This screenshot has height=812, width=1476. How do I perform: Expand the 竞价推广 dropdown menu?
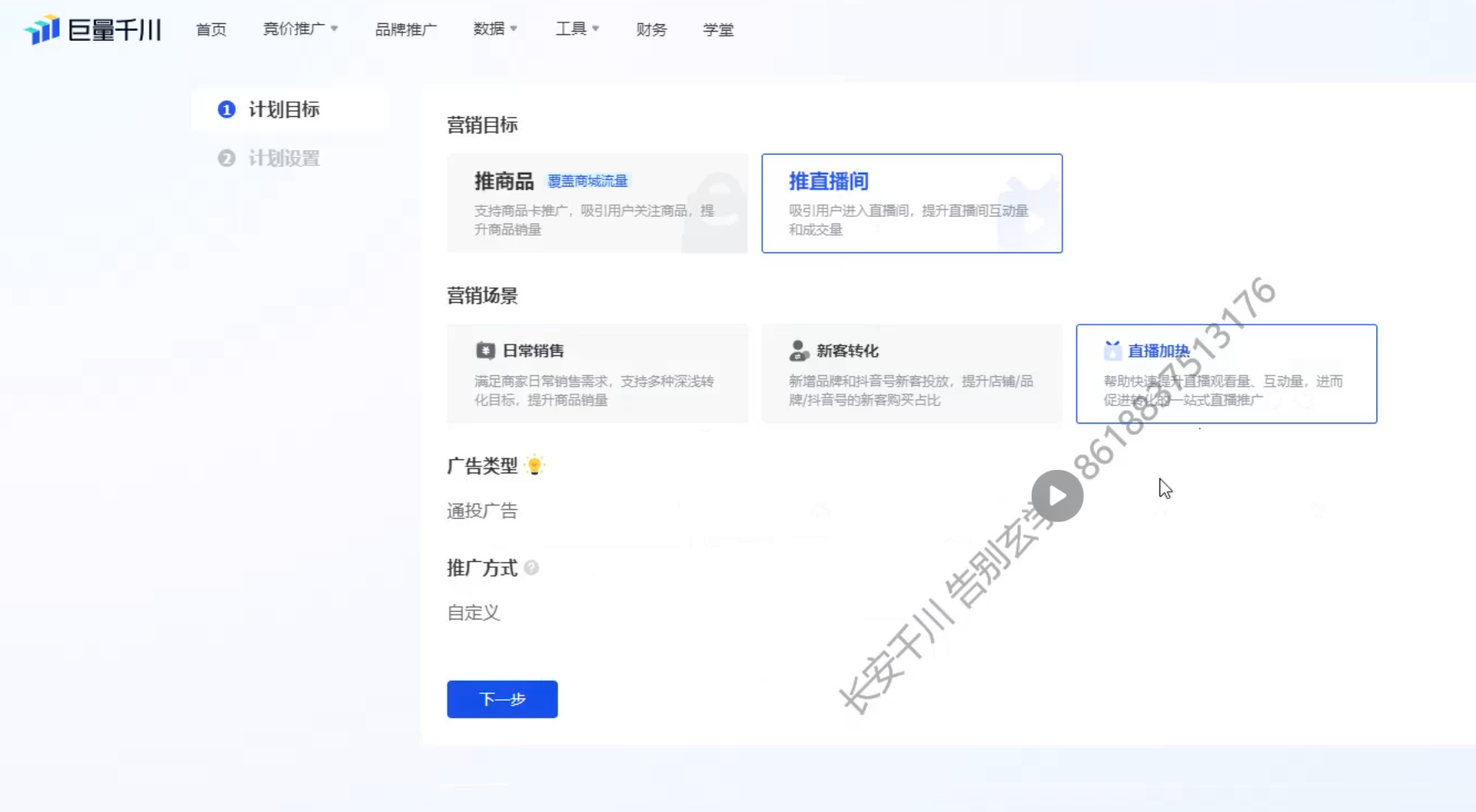click(x=300, y=29)
